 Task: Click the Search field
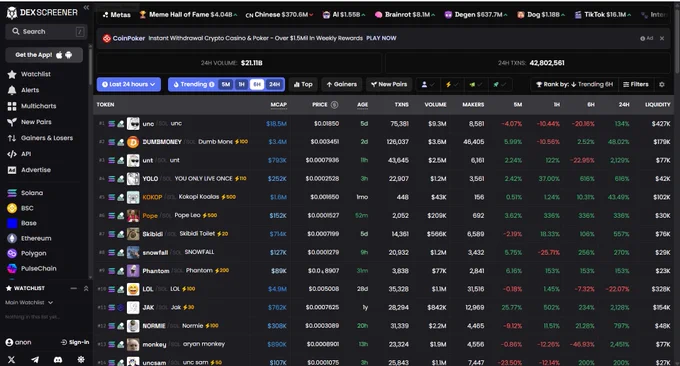tap(46, 32)
